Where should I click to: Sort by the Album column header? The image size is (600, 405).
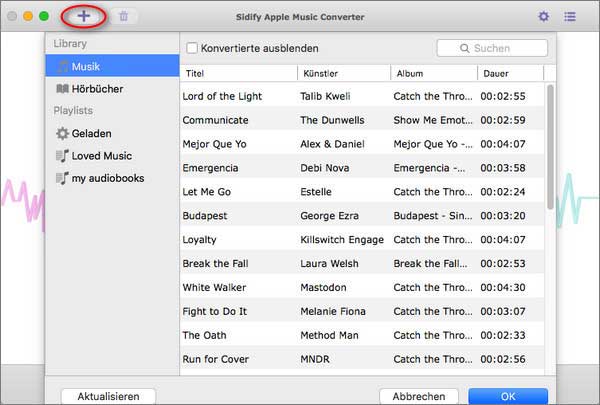coord(434,73)
